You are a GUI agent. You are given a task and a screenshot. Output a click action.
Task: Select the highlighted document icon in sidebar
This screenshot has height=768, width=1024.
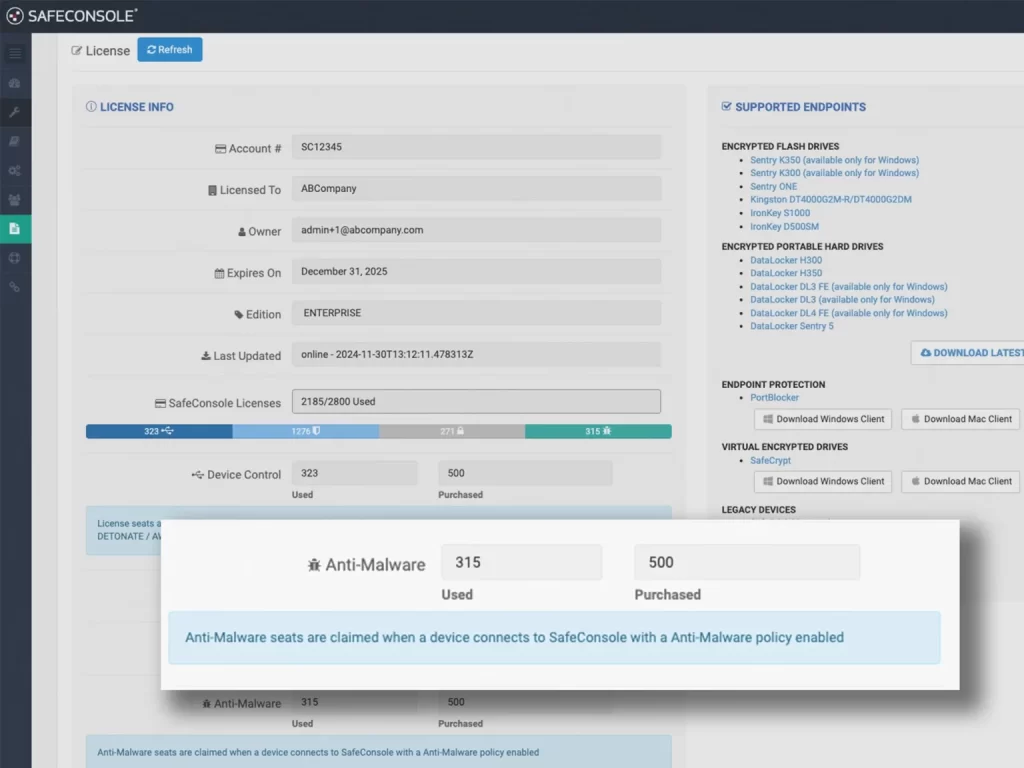pos(15,229)
